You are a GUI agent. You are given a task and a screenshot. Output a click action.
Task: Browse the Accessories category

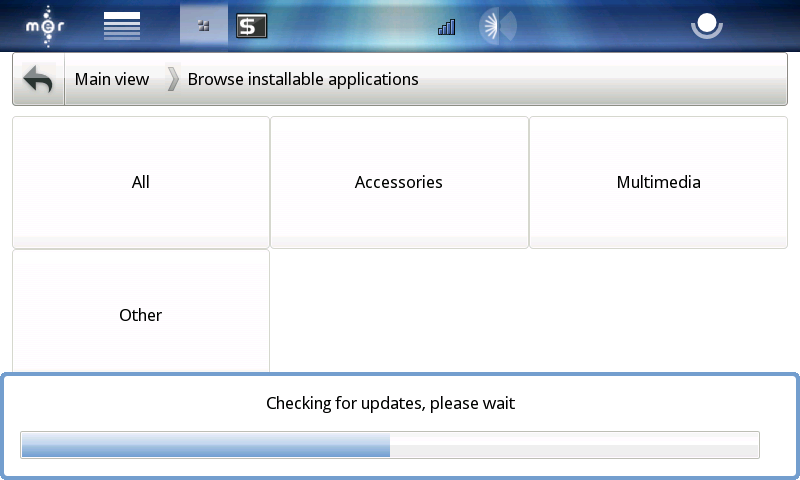click(399, 182)
